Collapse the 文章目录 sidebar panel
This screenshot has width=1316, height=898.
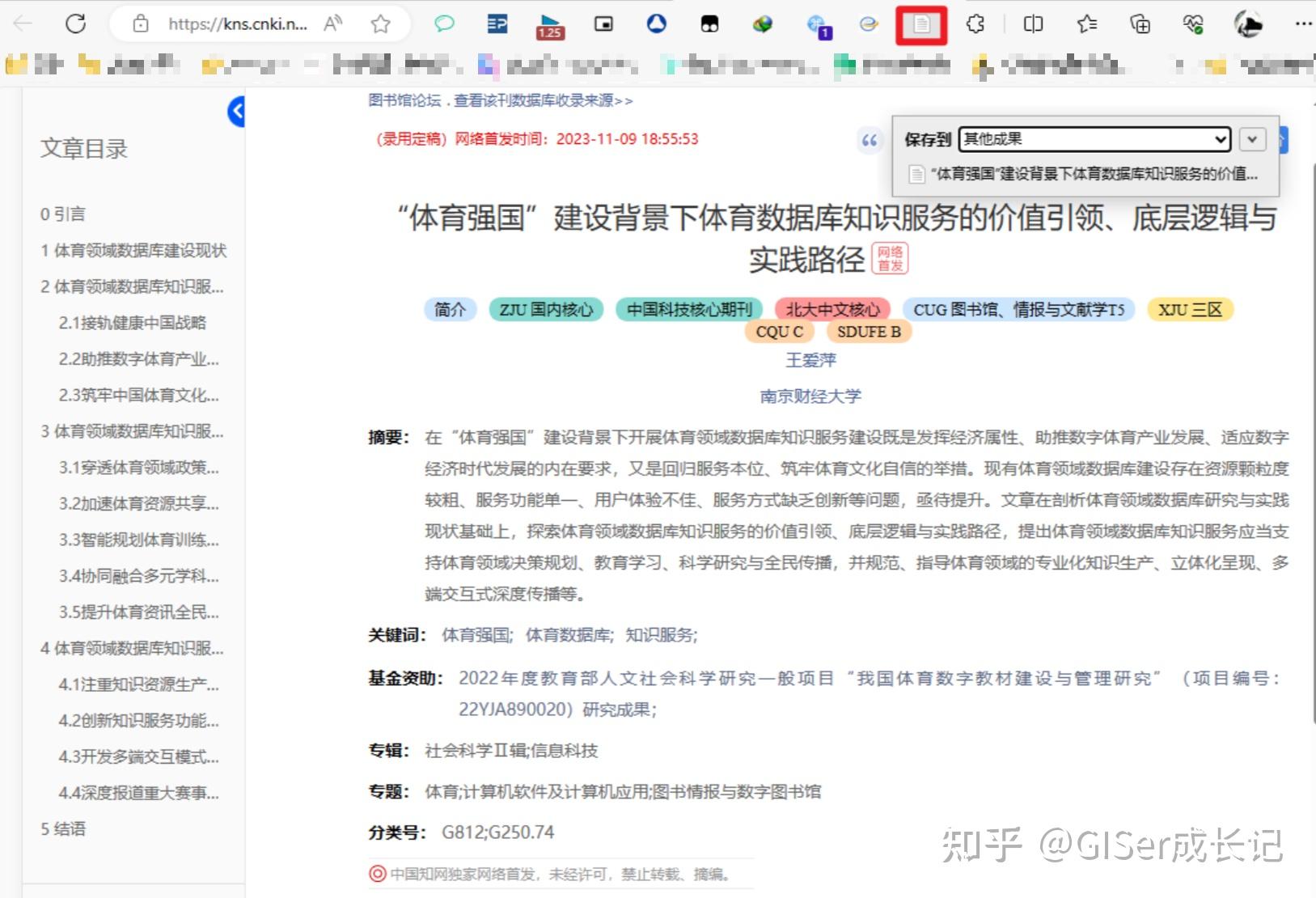tap(237, 112)
